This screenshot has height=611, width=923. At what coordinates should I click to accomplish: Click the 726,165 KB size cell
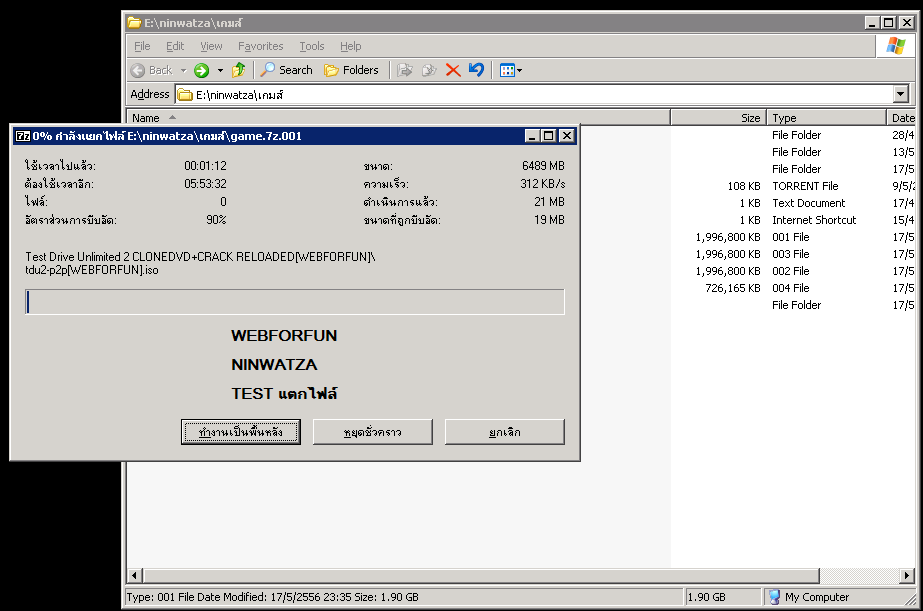pyautogui.click(x=733, y=288)
